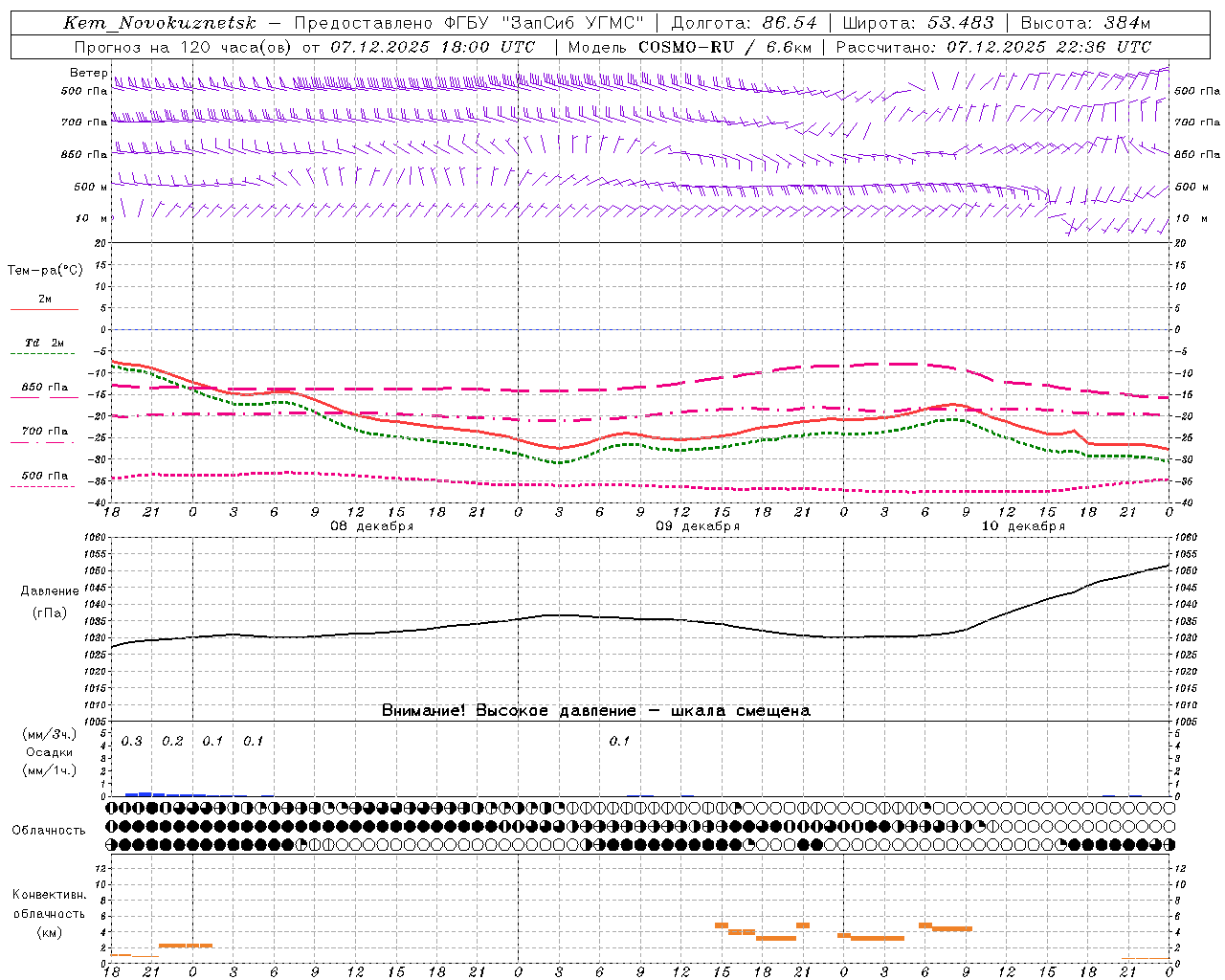Screen dimensions: 1225x980
Task: Click the '09 декабря' date label
Action: point(698,526)
